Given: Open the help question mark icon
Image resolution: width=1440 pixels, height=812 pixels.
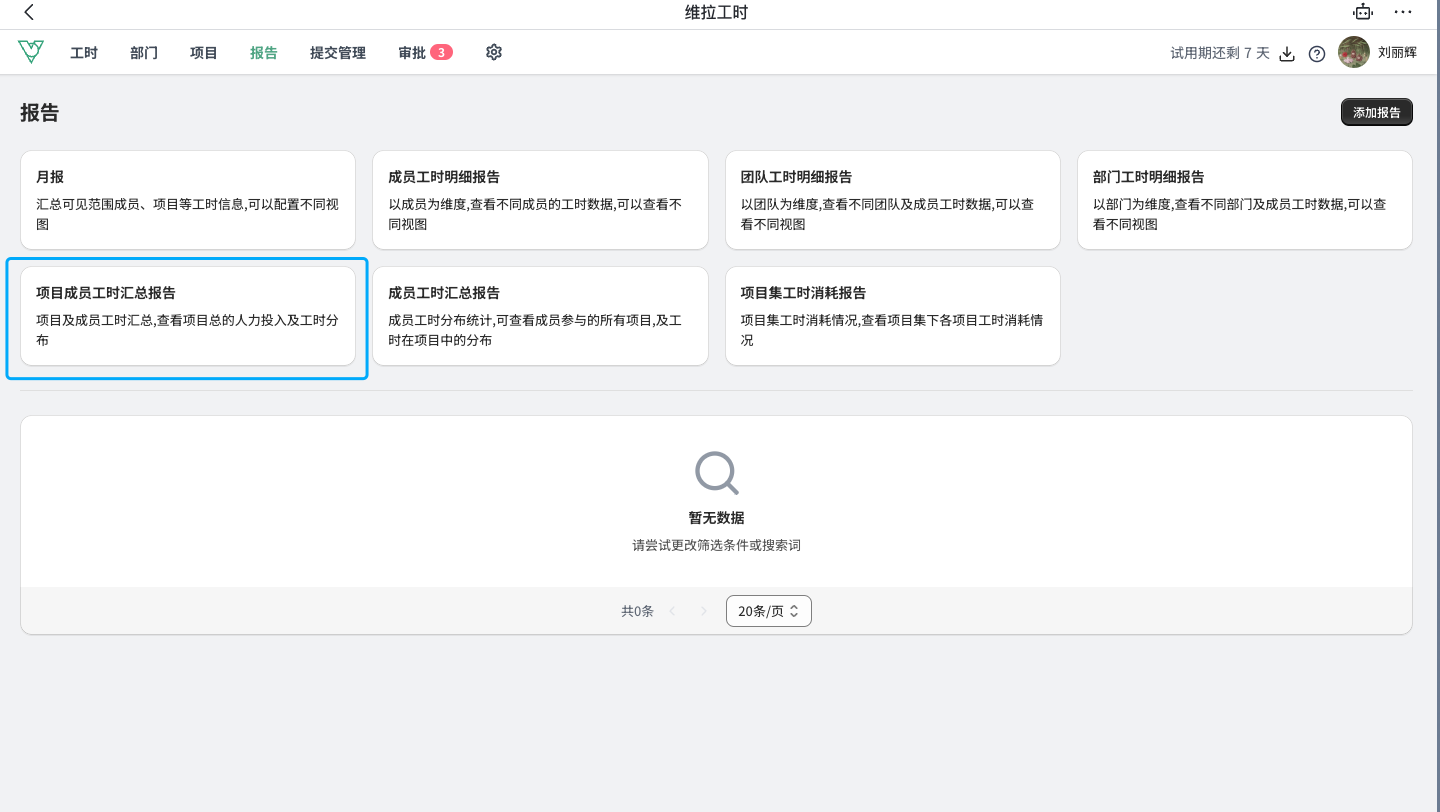Looking at the screenshot, I should tap(1317, 54).
